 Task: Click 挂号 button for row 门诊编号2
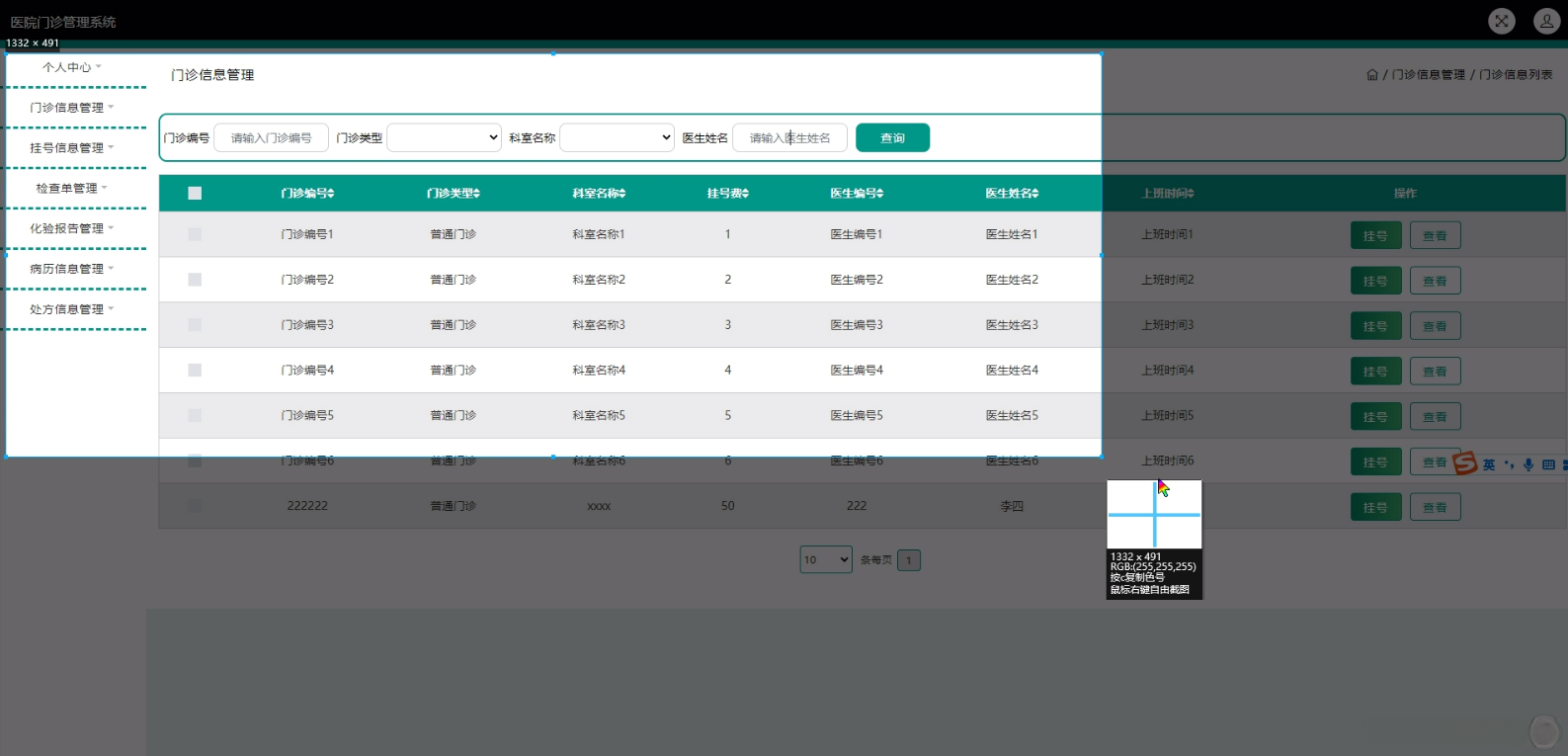(1376, 282)
